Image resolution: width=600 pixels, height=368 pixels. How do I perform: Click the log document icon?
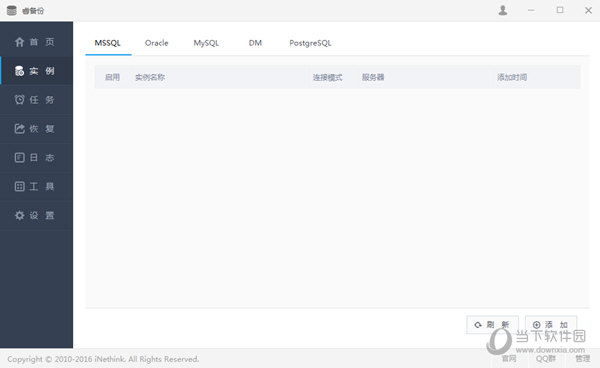pyautogui.click(x=20, y=158)
